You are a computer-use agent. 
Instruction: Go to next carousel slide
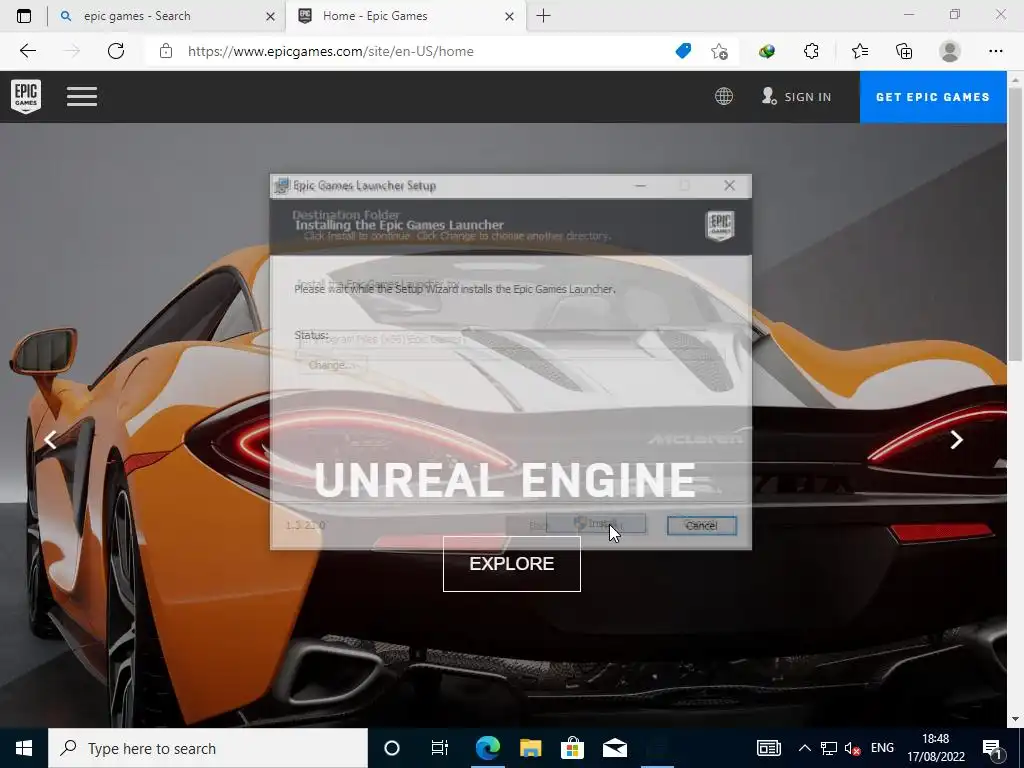coord(957,440)
